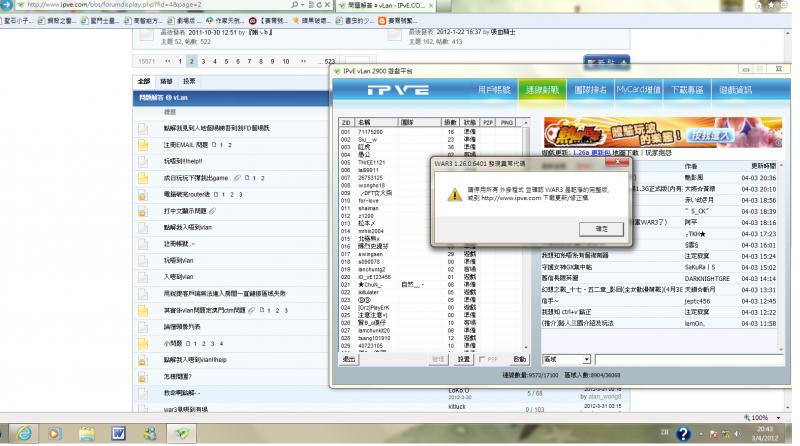Open the thread 打中文顯示問題

point(185,211)
